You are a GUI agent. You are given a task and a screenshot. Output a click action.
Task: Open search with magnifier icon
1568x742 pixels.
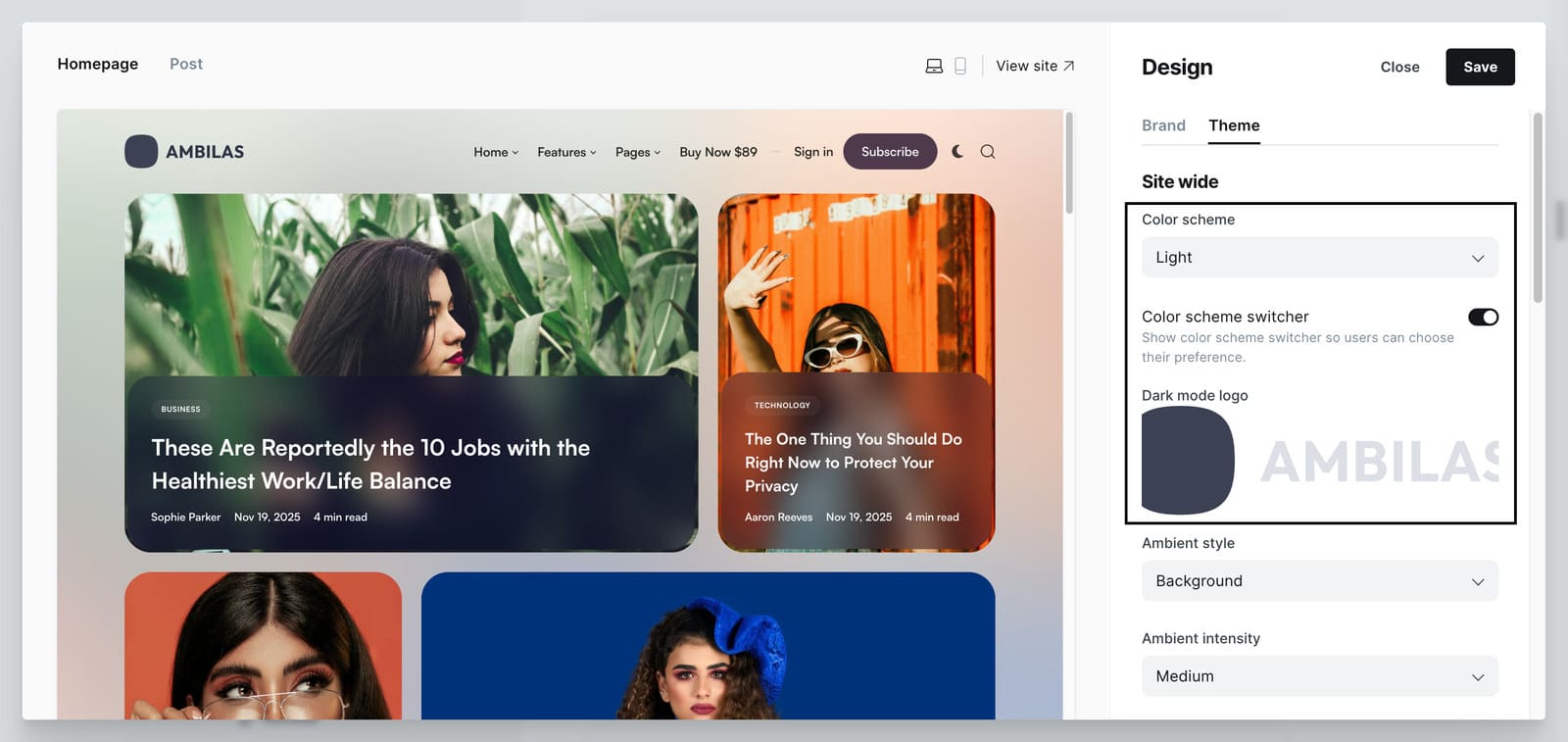[988, 152]
